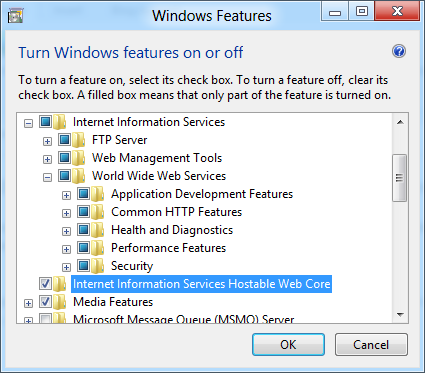Click folder icon beside Common HTTP Features
Image resolution: width=425 pixels, height=373 pixels.
[97, 212]
